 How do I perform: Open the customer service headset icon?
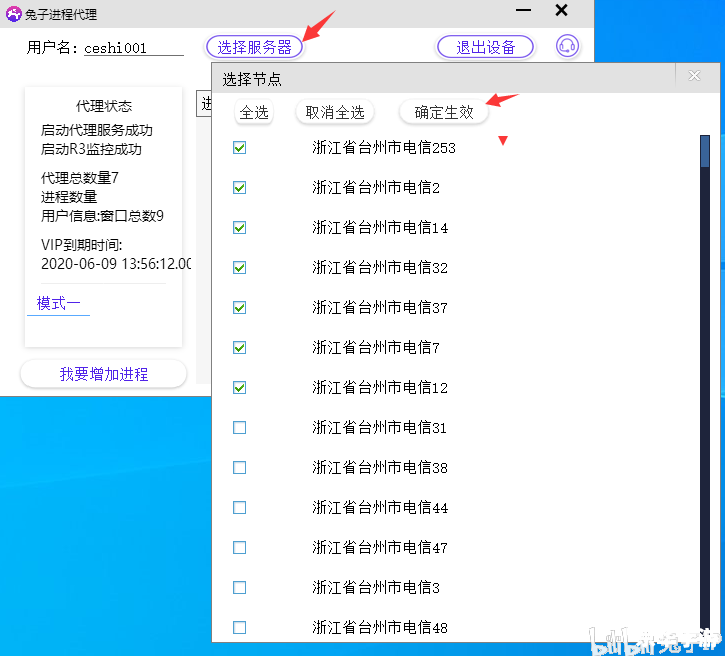[567, 46]
